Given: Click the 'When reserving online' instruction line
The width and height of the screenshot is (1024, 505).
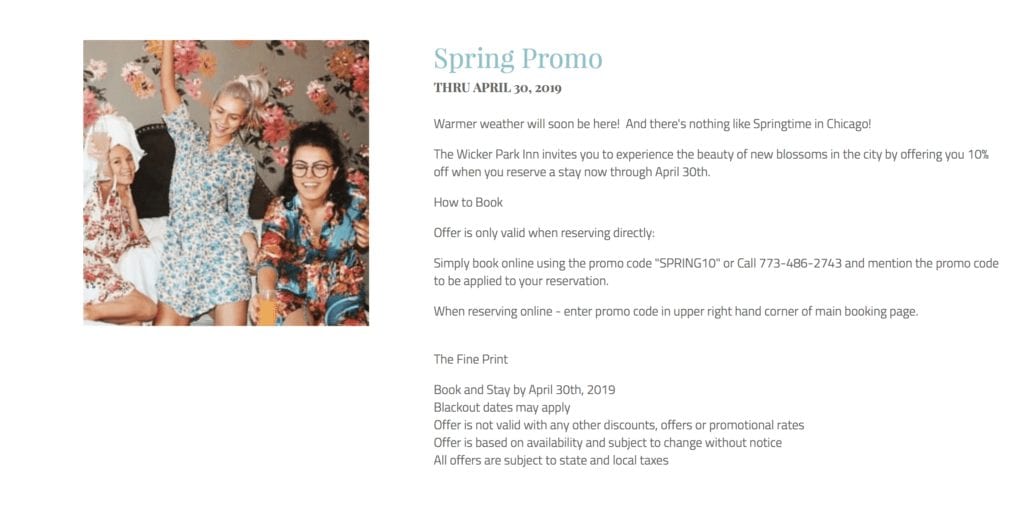Looking at the screenshot, I should [676, 312].
